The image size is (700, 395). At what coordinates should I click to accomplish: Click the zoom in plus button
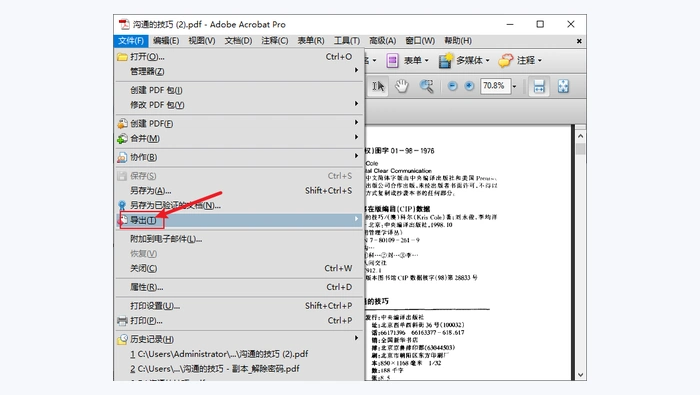pyautogui.click(x=469, y=86)
